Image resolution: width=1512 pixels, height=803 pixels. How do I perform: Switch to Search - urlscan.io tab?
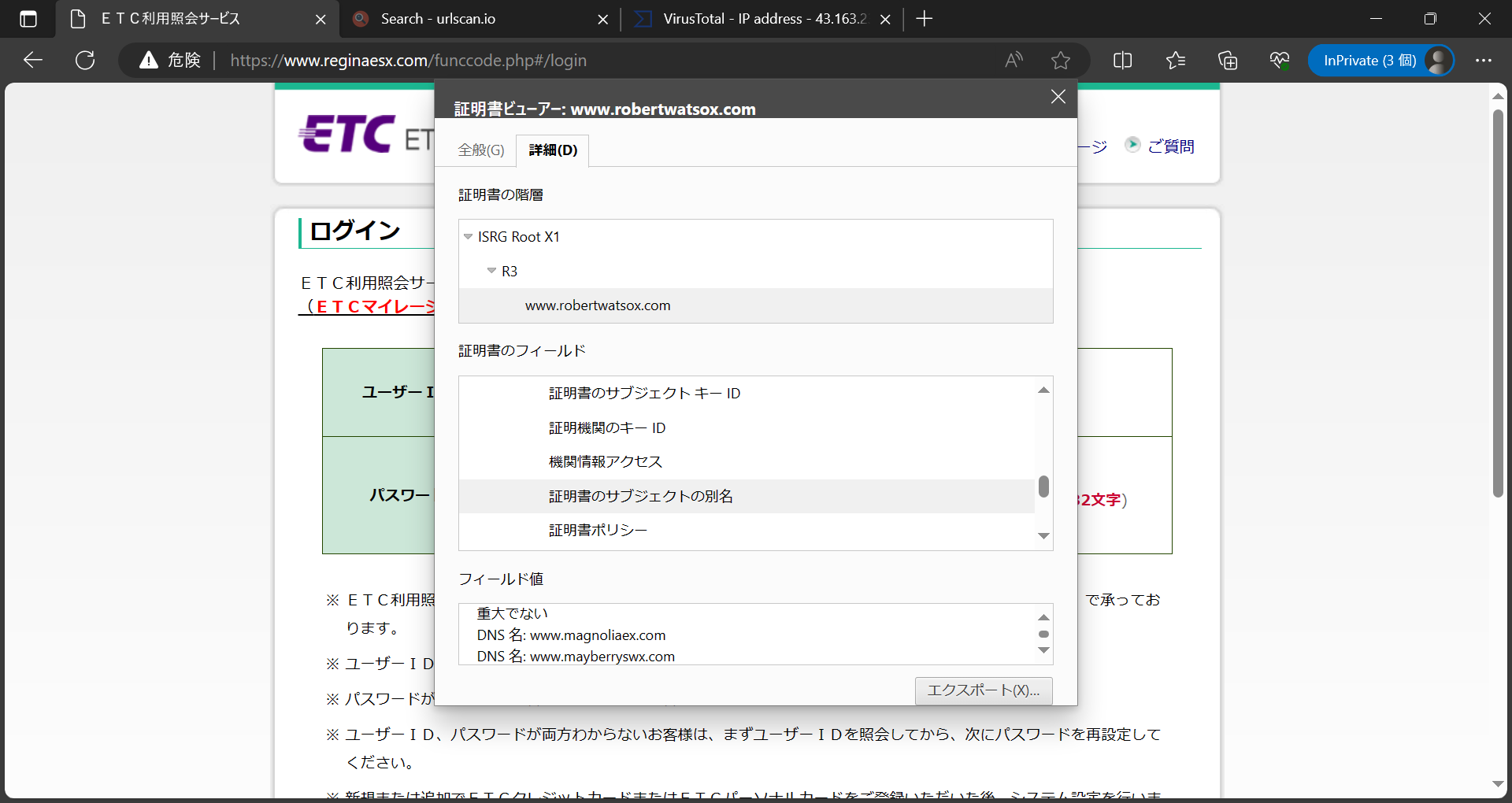coord(480,19)
